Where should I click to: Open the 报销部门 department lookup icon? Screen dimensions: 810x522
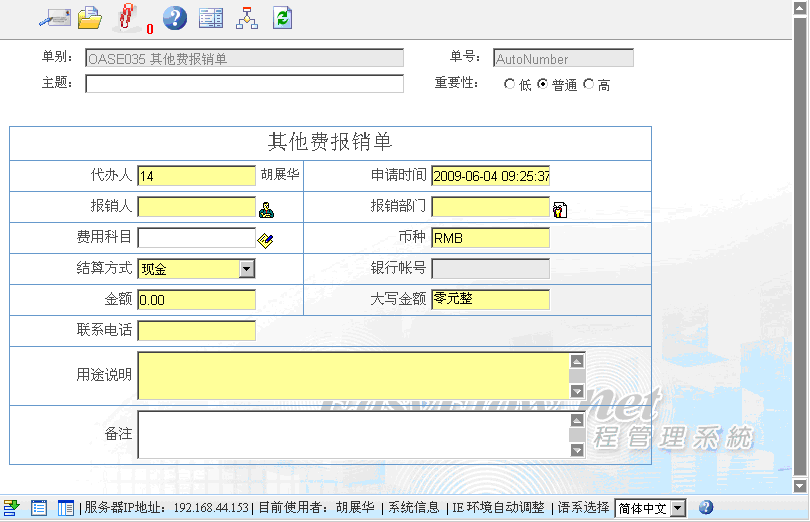[560, 210]
